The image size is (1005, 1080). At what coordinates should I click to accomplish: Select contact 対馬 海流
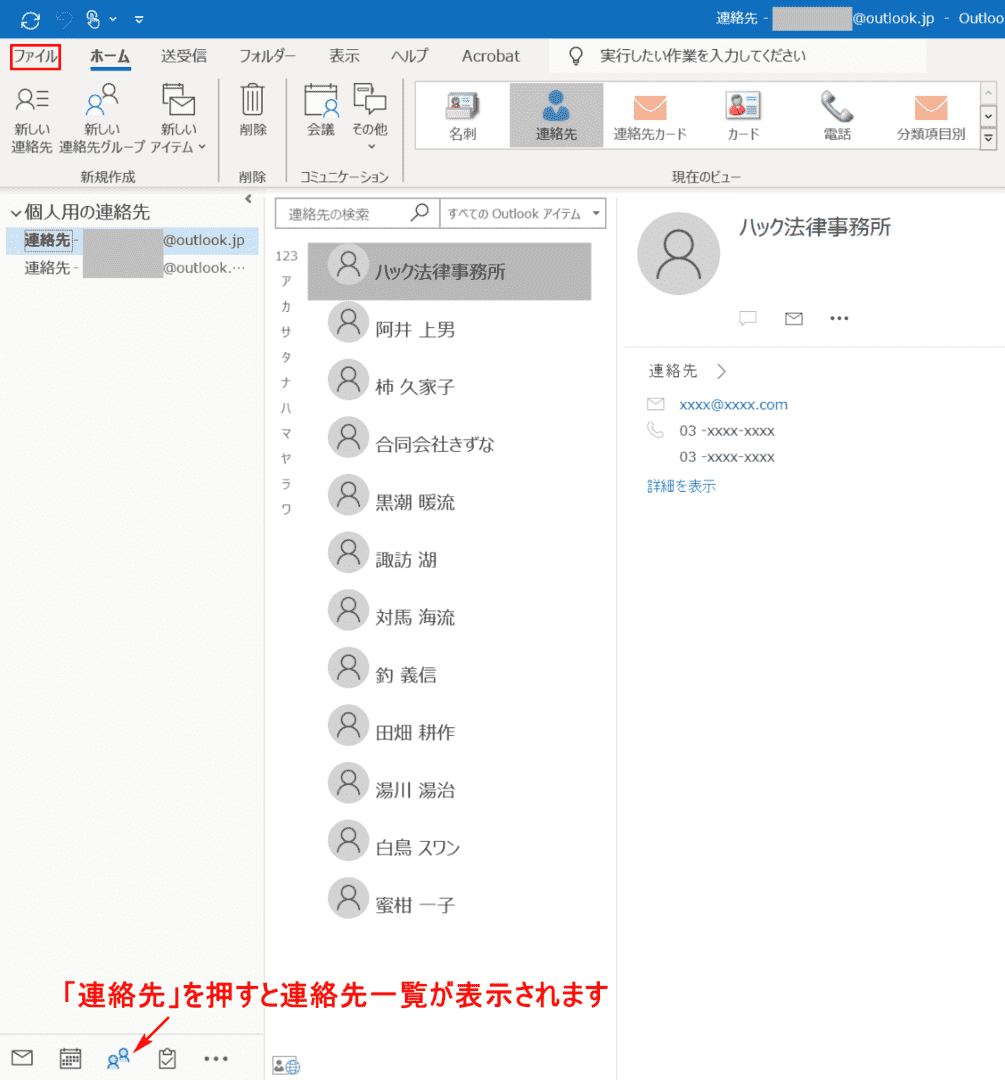pos(449,617)
